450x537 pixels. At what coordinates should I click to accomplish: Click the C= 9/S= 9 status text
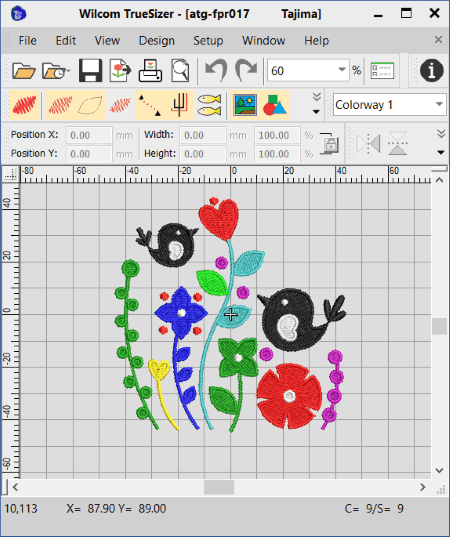(374, 508)
